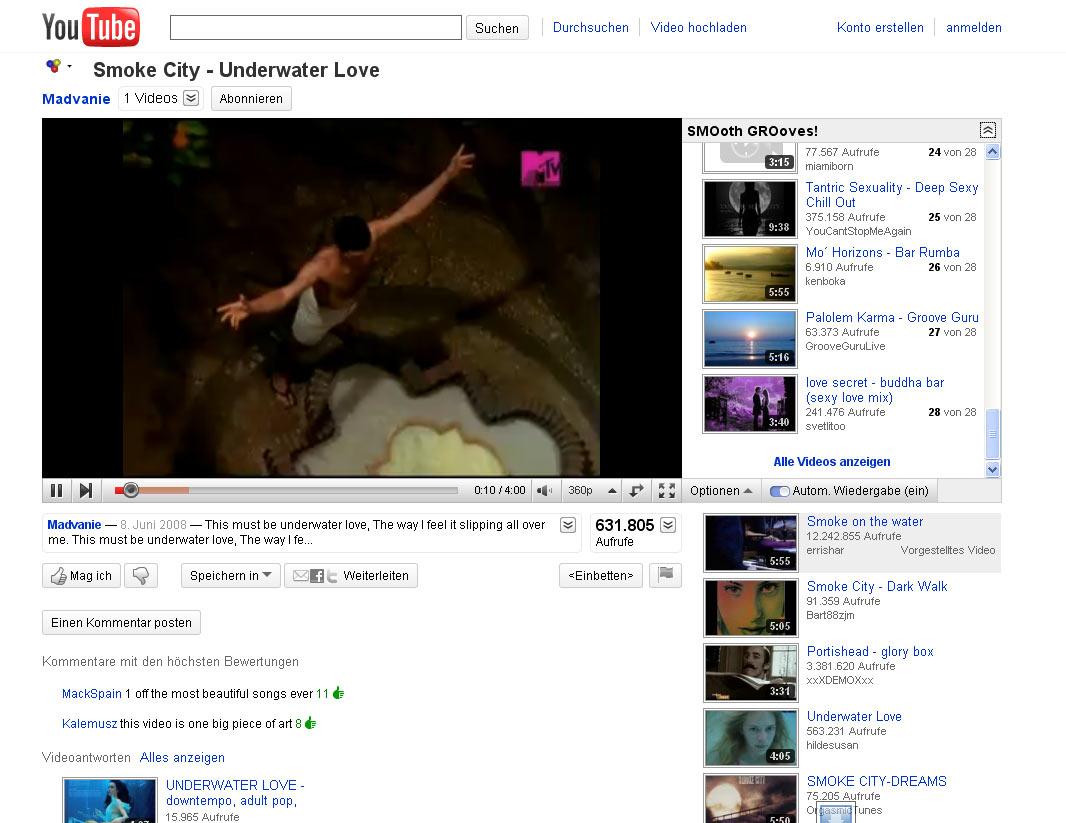Expand the view count statistics
Image resolution: width=1066 pixels, height=823 pixels.
[x=668, y=525]
